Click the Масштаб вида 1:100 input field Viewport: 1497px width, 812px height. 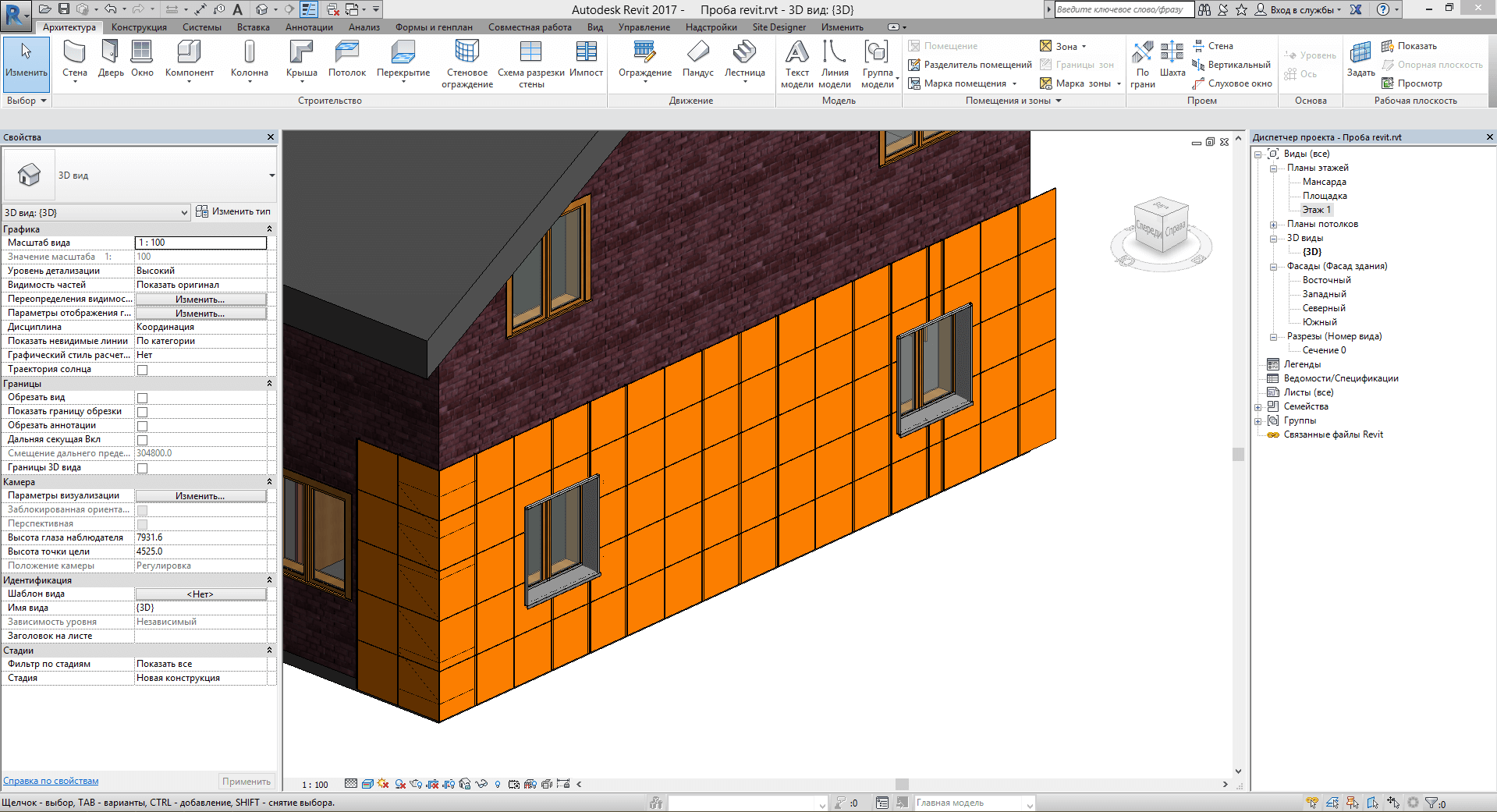coord(200,243)
